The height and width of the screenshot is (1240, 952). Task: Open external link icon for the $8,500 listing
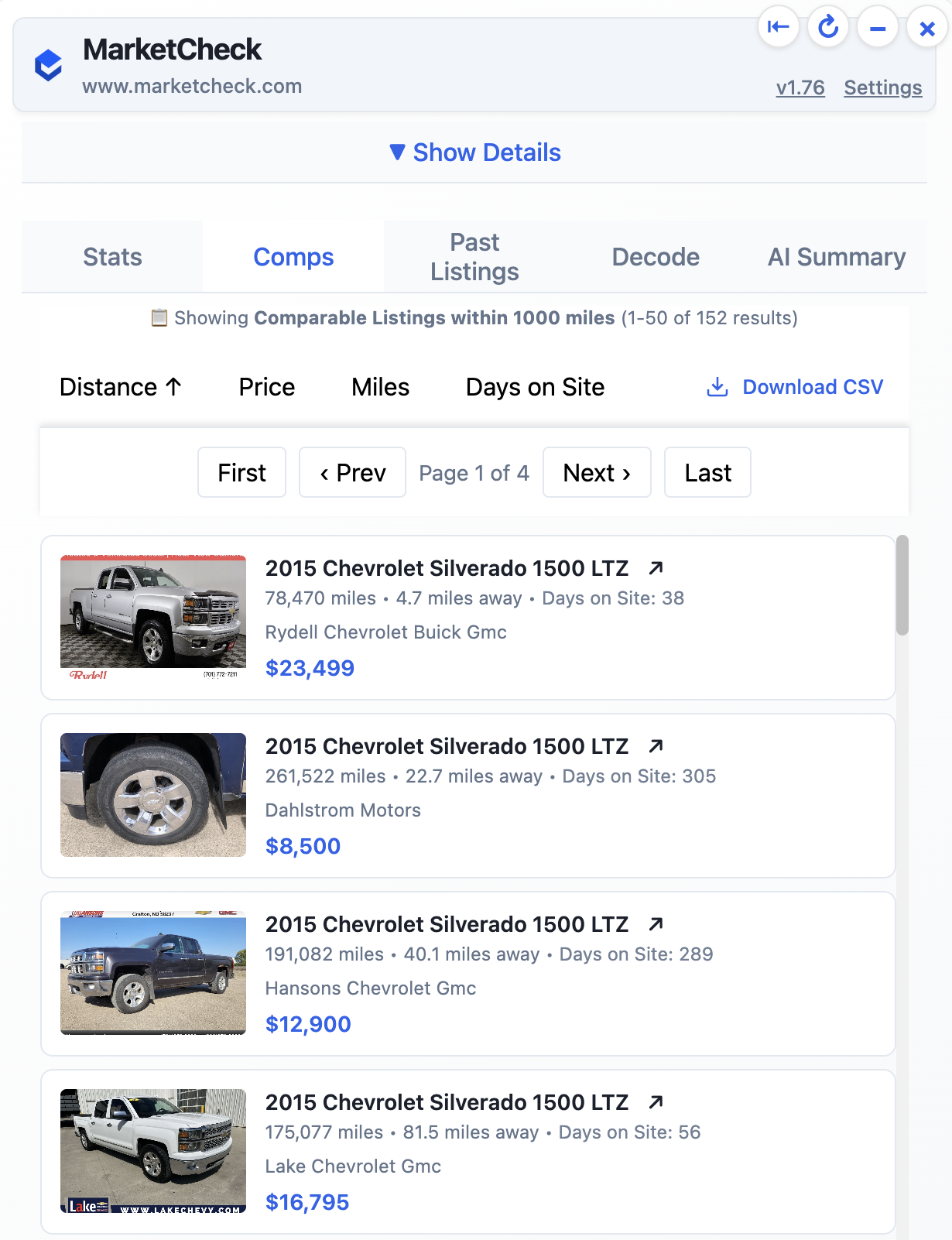click(656, 746)
